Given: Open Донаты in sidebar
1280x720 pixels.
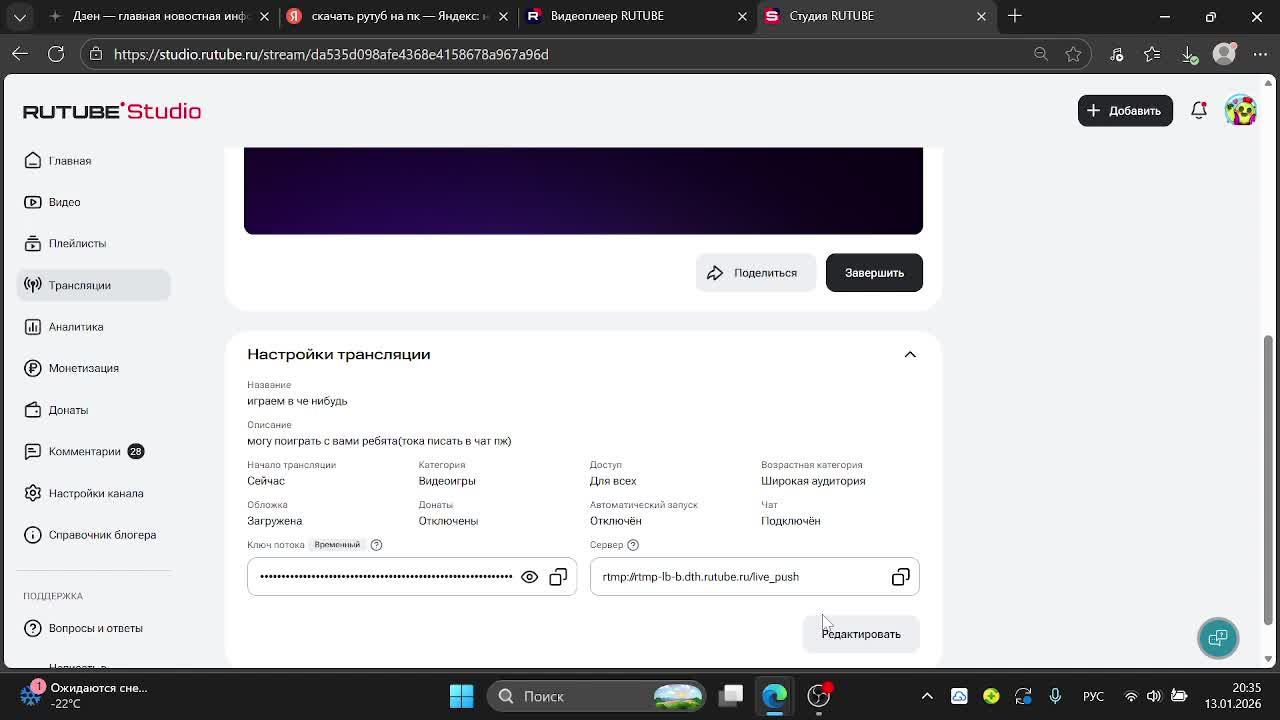Looking at the screenshot, I should tap(94, 410).
